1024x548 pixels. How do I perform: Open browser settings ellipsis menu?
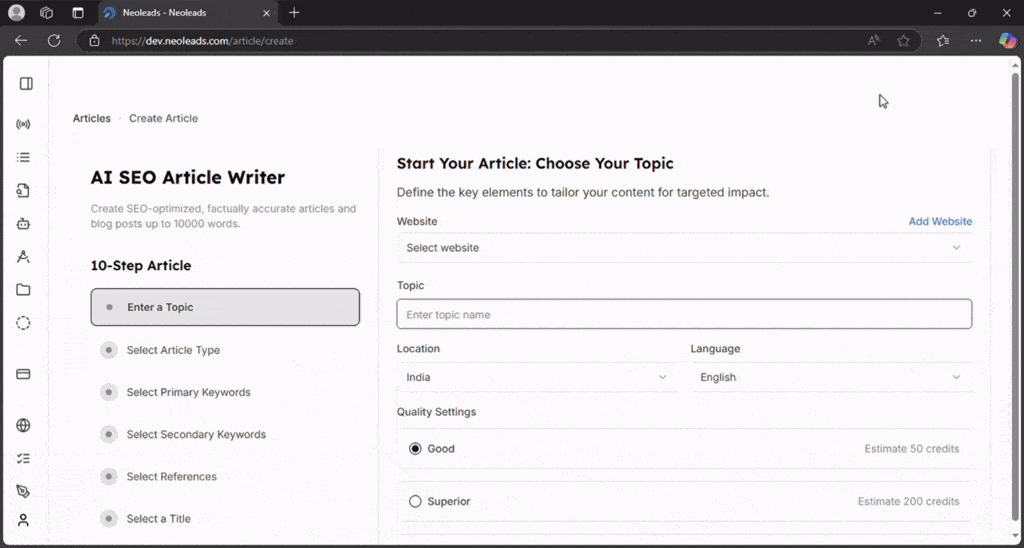click(976, 40)
